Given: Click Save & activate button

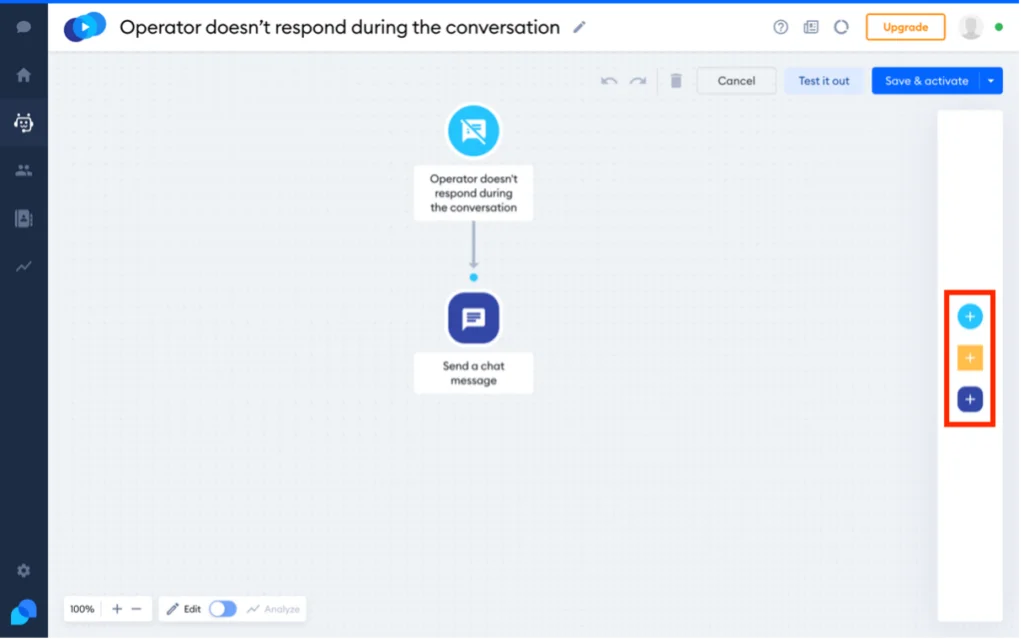Looking at the screenshot, I should pos(927,81).
